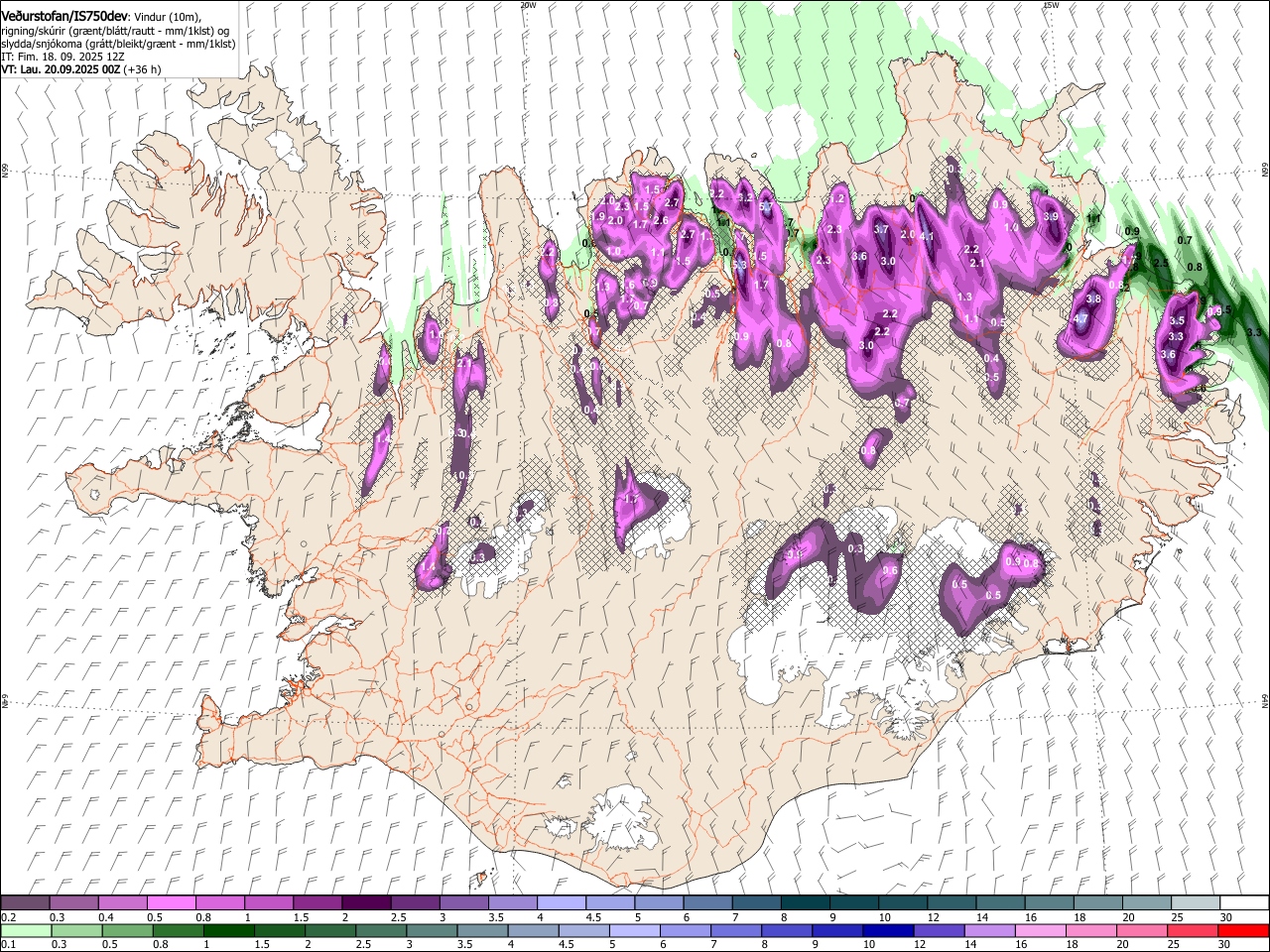Click the 'slydda/snjókoma' legend description line

(118, 44)
